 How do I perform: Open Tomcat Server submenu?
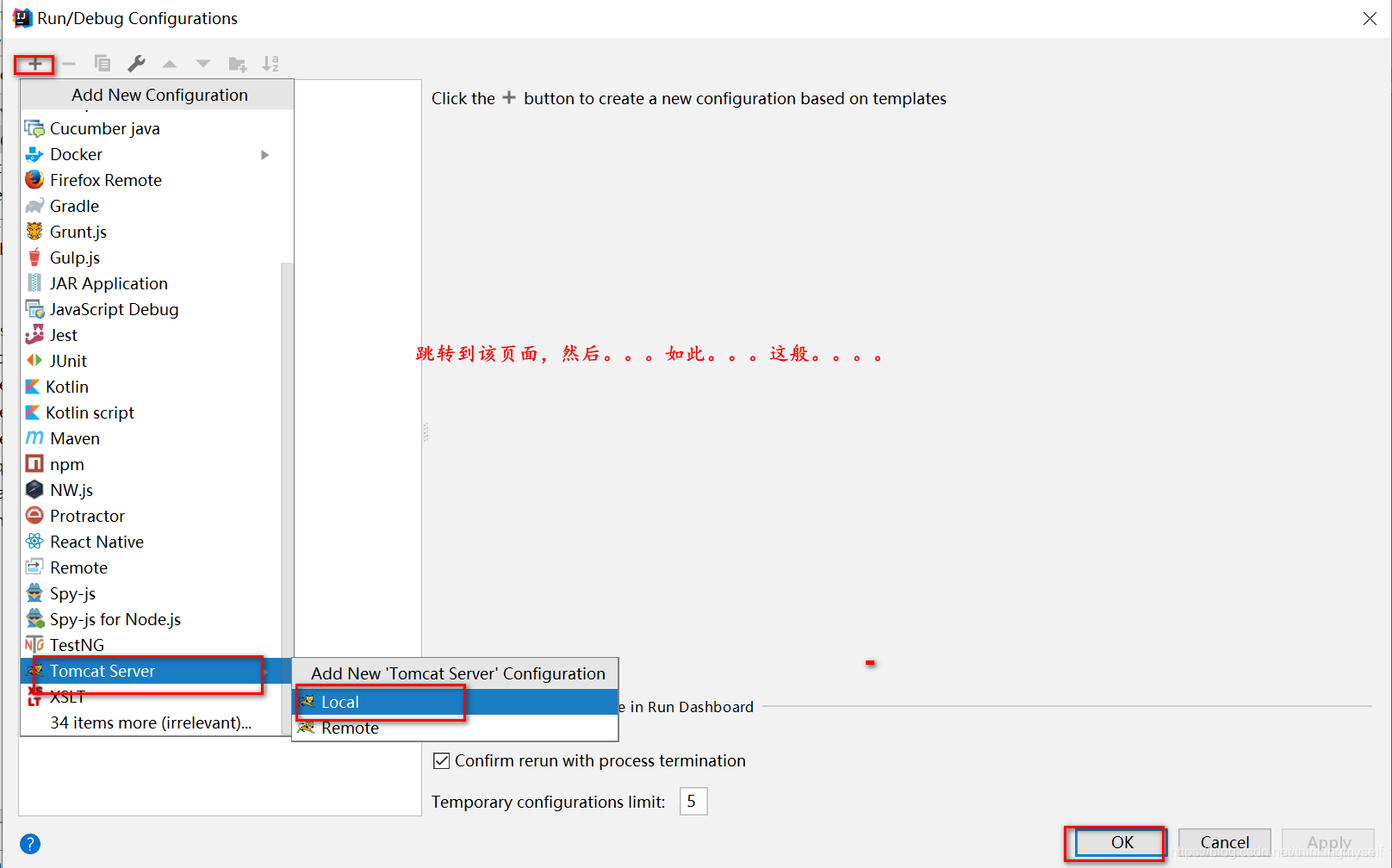click(x=150, y=671)
